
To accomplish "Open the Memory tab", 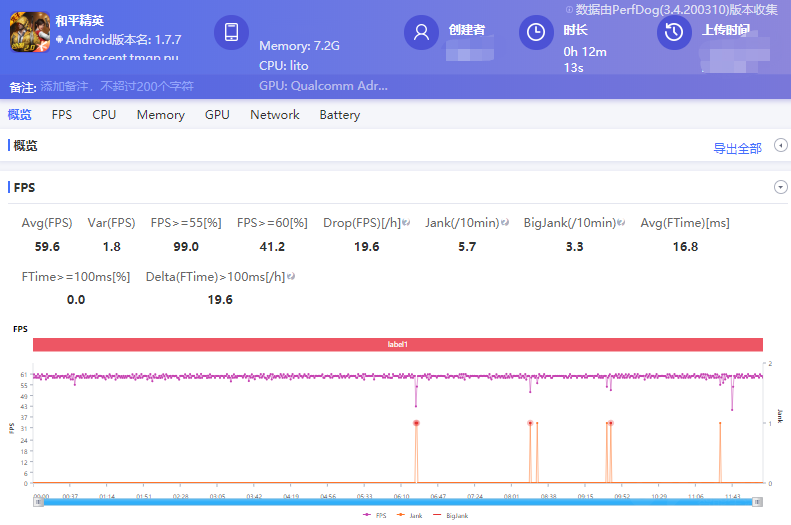I will point(160,114).
